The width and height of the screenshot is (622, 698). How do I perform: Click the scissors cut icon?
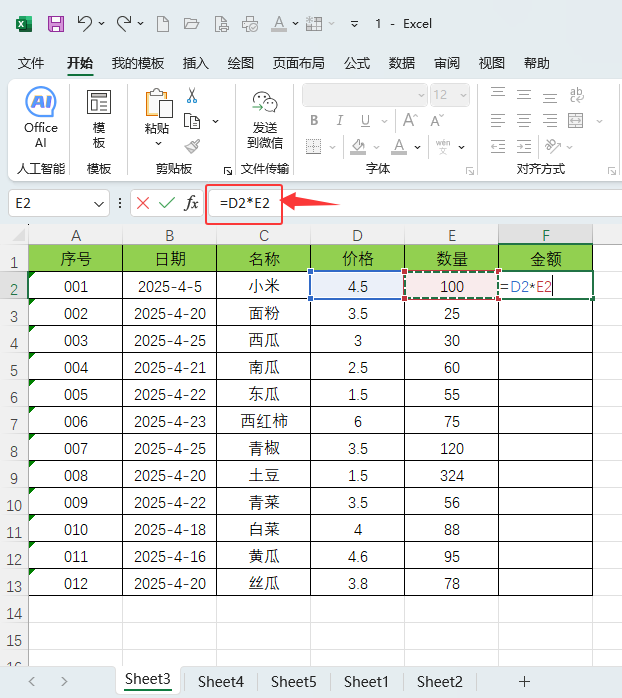pos(192,95)
